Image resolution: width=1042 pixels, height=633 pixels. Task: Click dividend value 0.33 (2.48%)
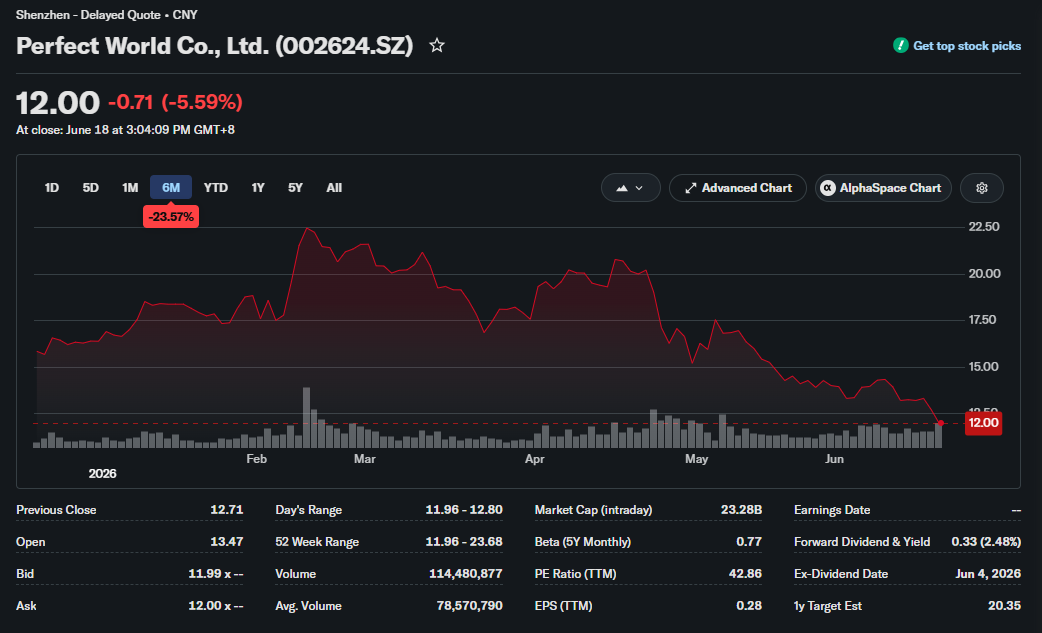pyautogui.click(x=986, y=542)
